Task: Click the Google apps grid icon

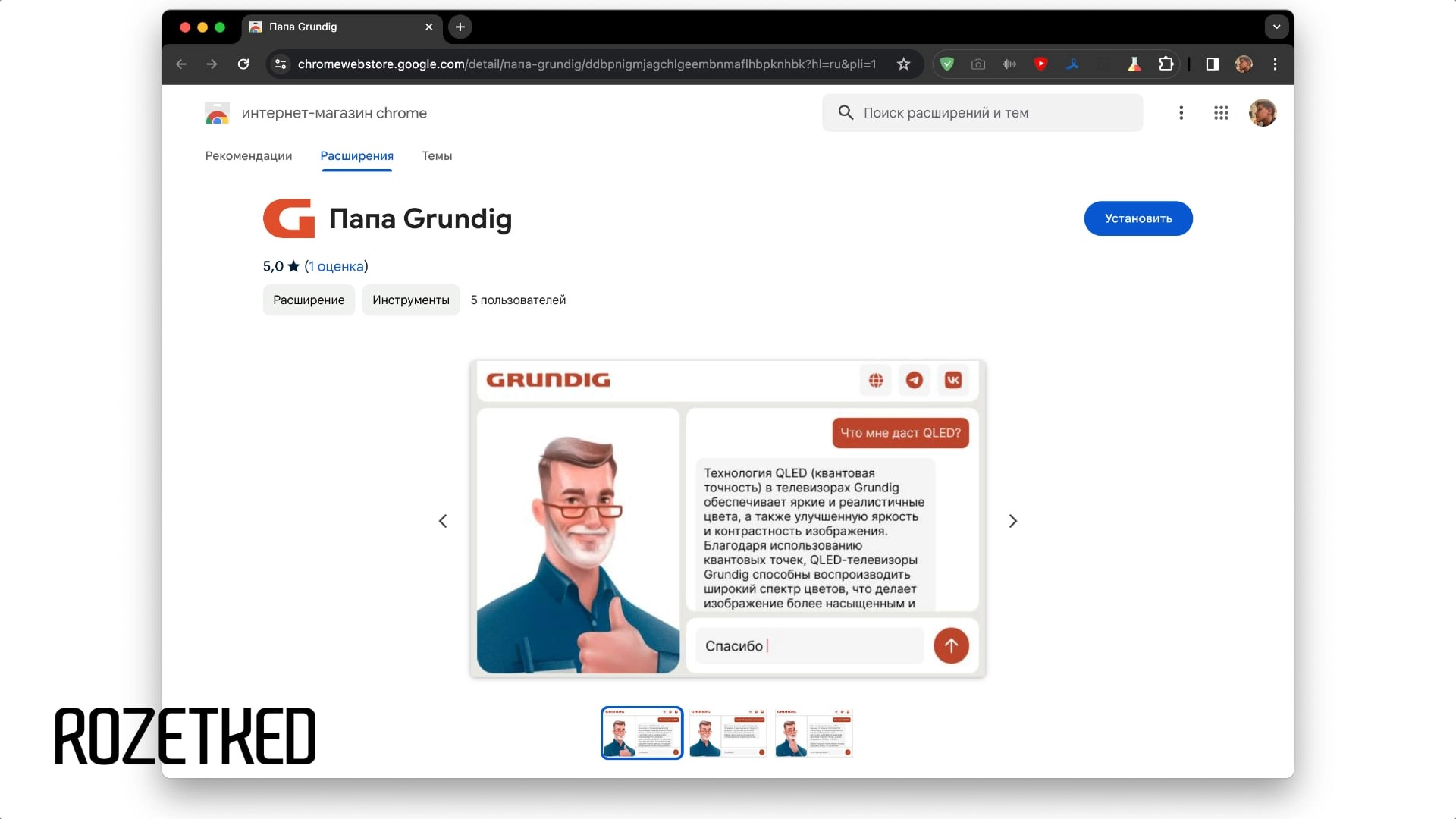Action: click(x=1221, y=113)
